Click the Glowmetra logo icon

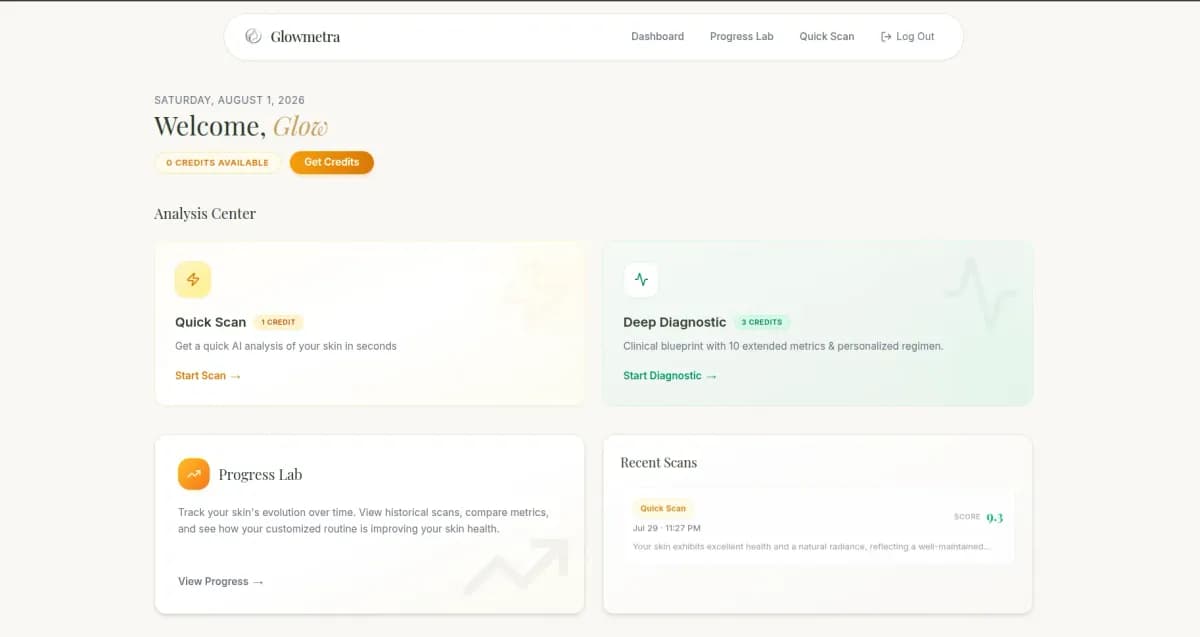tap(253, 36)
